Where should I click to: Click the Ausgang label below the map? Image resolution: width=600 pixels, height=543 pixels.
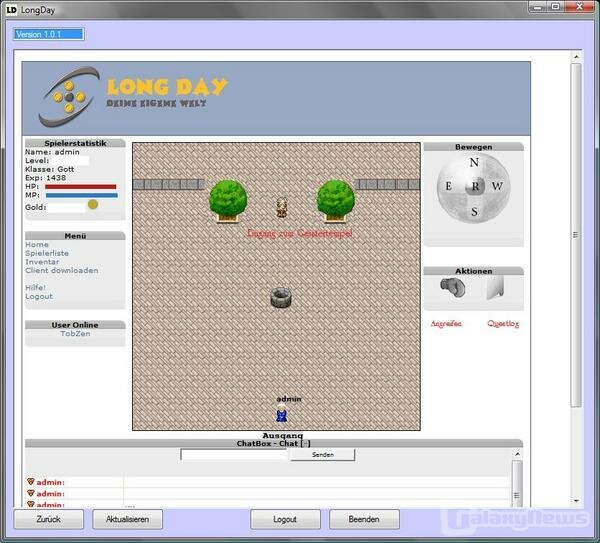pos(283,435)
